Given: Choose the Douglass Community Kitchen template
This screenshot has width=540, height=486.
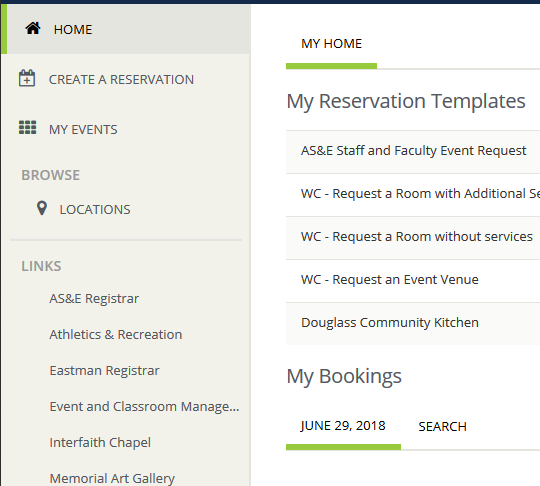Looking at the screenshot, I should [413, 323].
